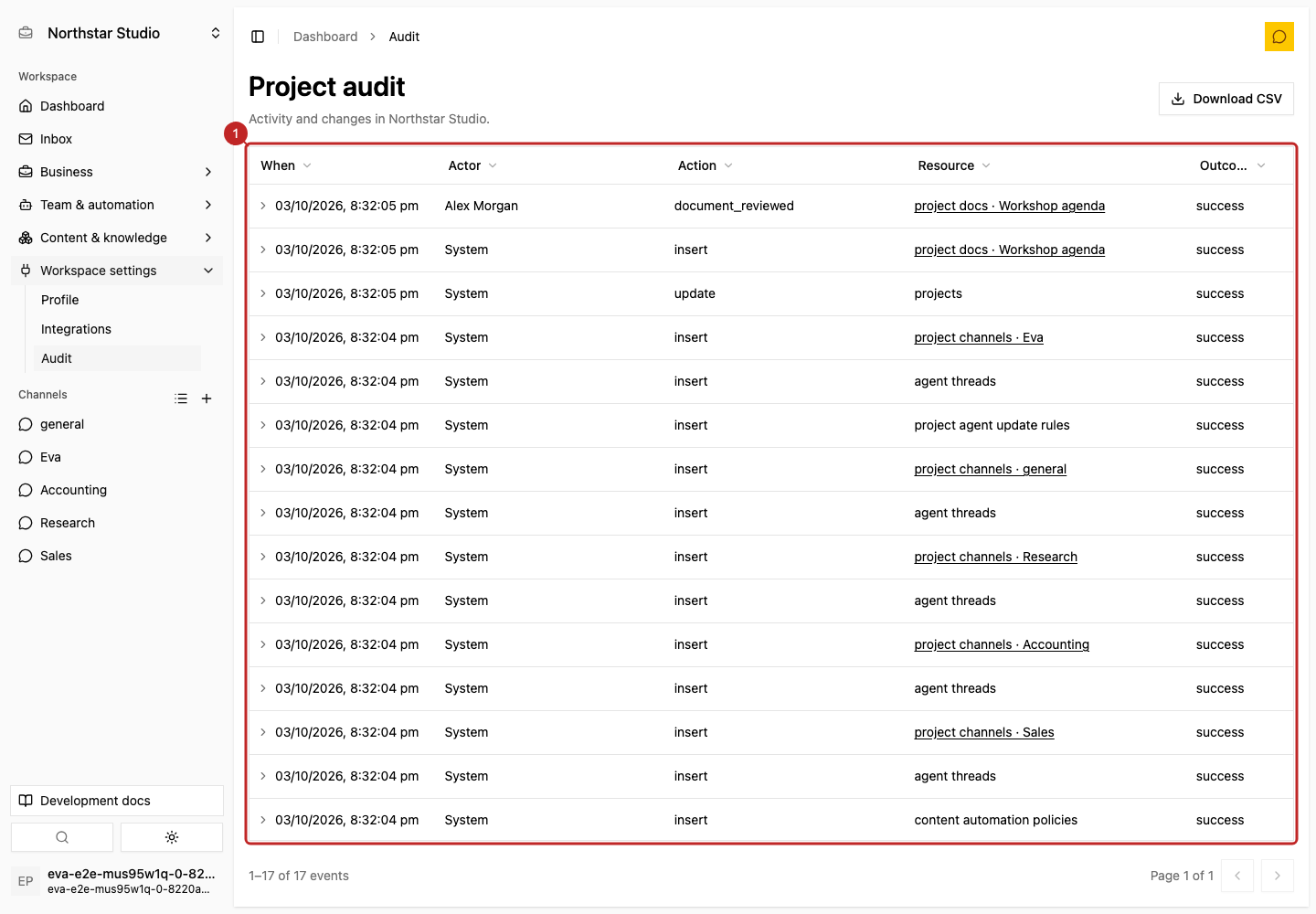The image size is (1316, 914).
Task: Click Dashboard breadcrumb link
Action: pos(325,37)
